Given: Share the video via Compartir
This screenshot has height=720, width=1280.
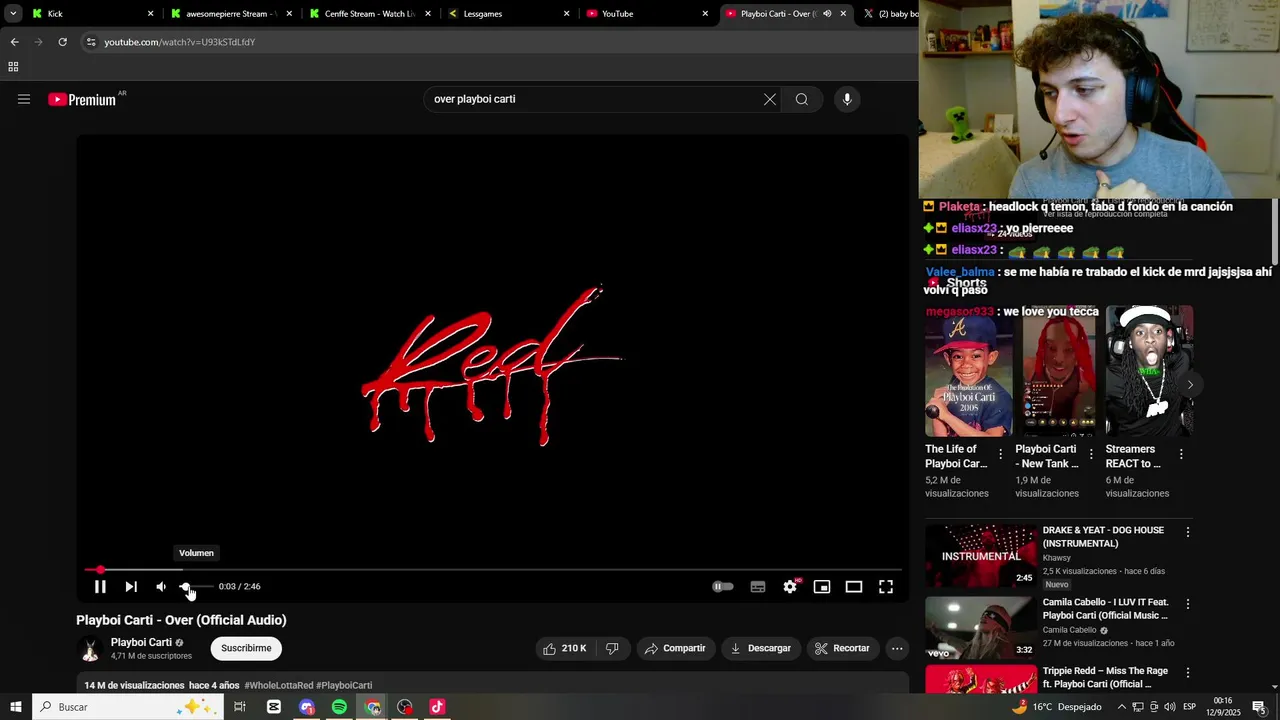Looking at the screenshot, I should [x=676, y=648].
